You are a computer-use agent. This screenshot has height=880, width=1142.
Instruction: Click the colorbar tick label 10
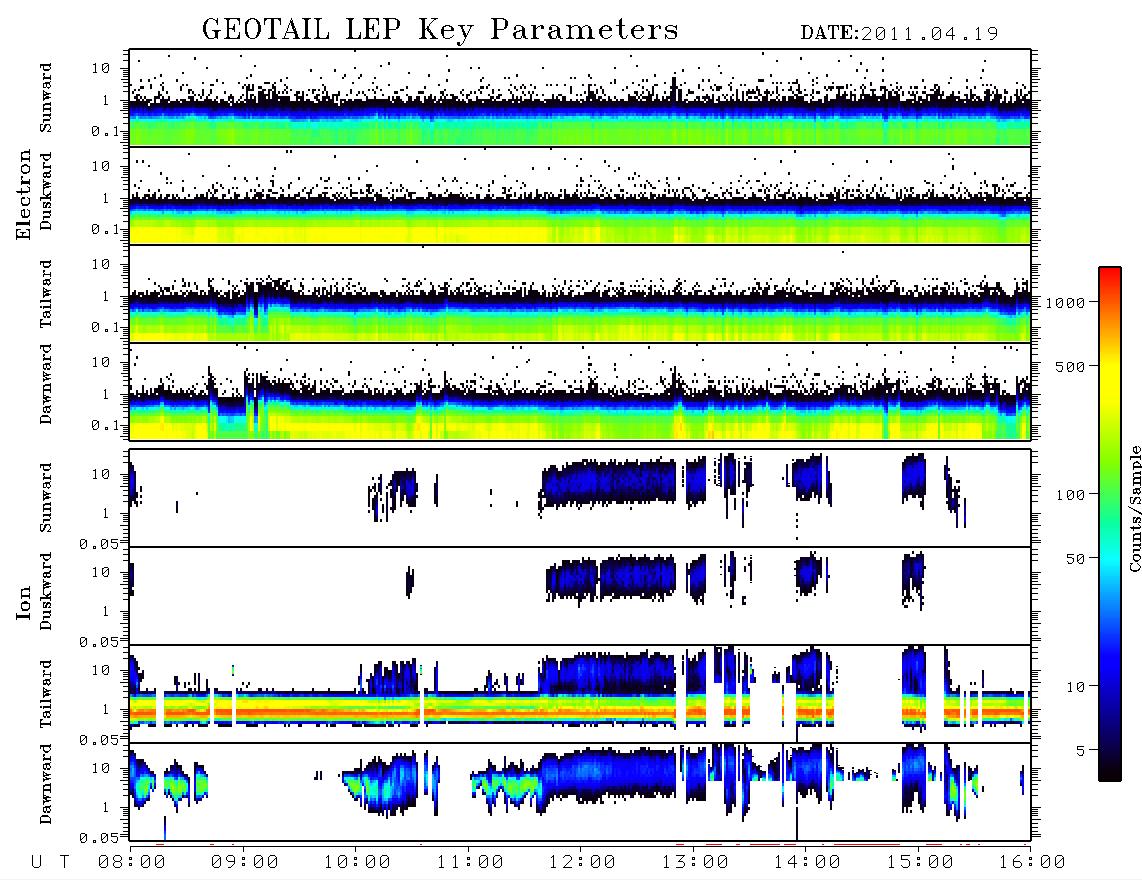click(1075, 687)
